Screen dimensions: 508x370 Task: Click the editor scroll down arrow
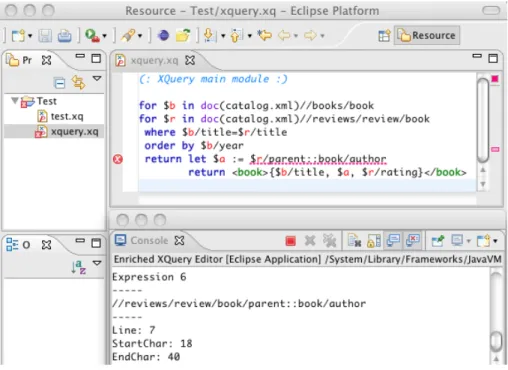click(x=483, y=184)
